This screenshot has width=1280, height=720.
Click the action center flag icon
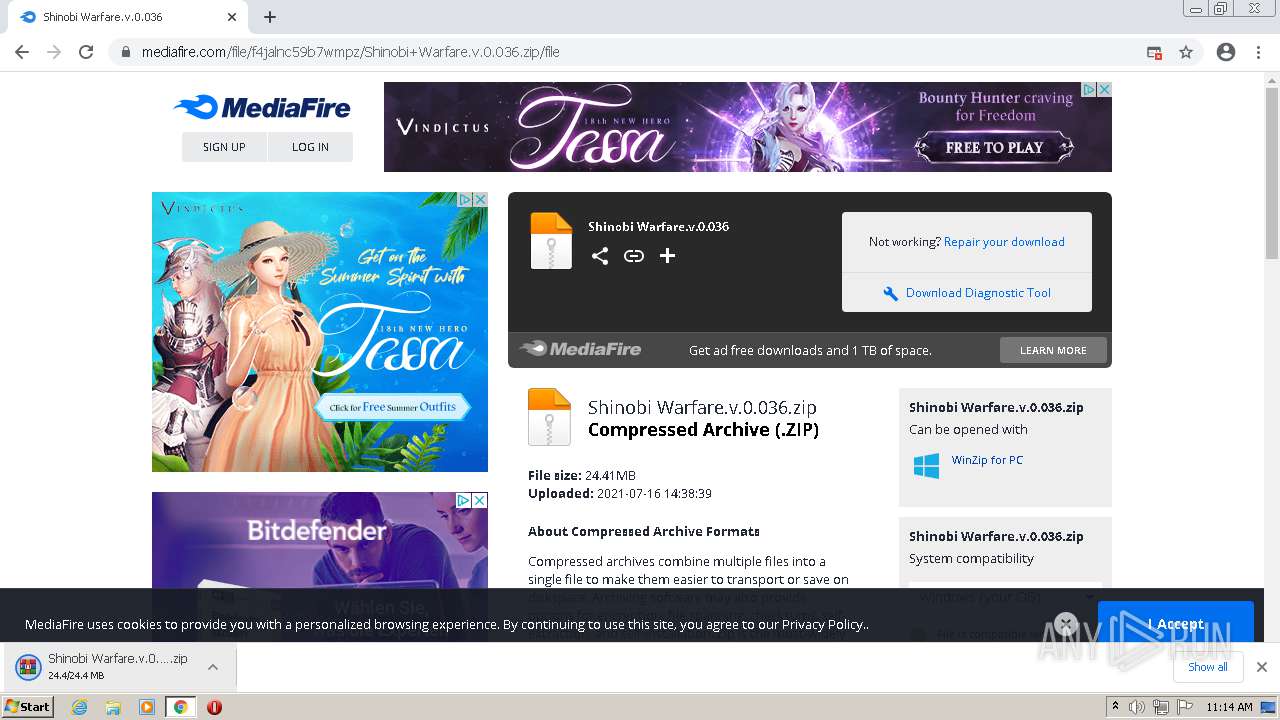tap(1184, 707)
